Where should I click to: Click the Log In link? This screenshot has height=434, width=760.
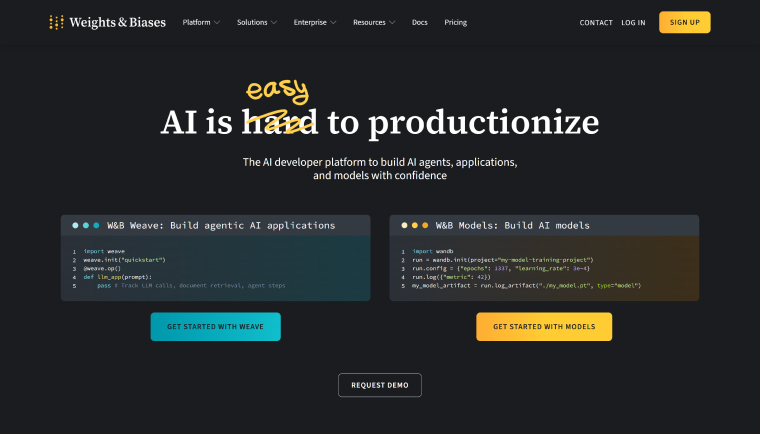point(633,22)
